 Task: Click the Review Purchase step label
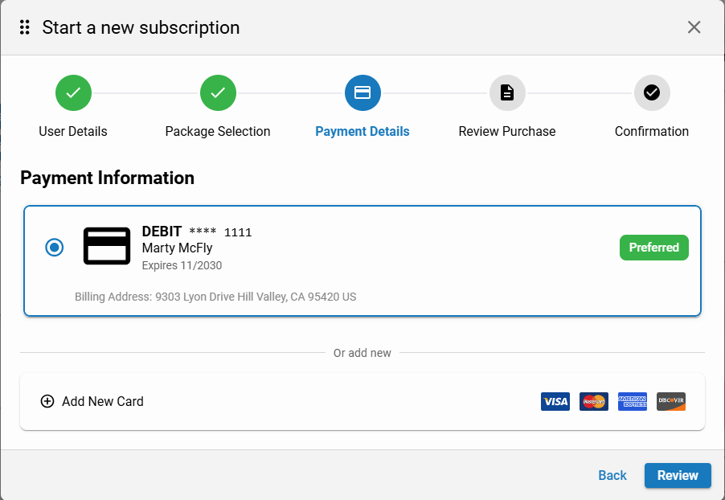[x=507, y=131]
